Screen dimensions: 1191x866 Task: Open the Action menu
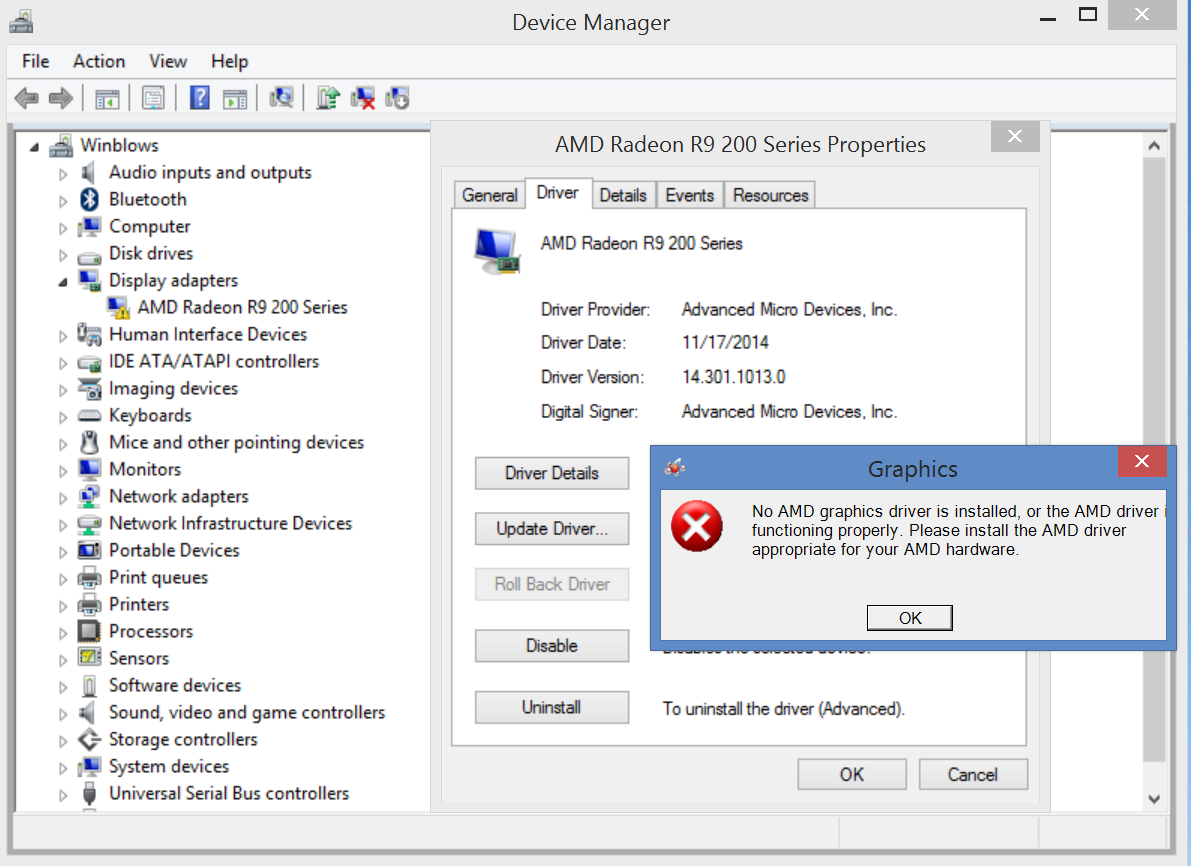pyautogui.click(x=99, y=62)
